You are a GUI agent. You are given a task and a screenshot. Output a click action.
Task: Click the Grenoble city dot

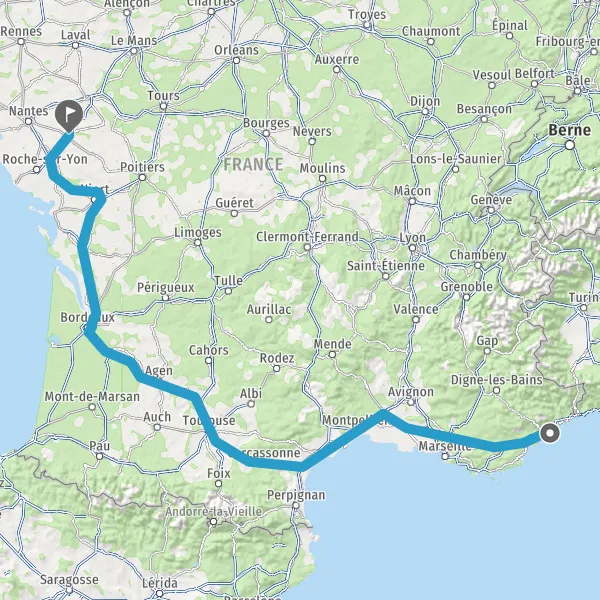[466, 297]
